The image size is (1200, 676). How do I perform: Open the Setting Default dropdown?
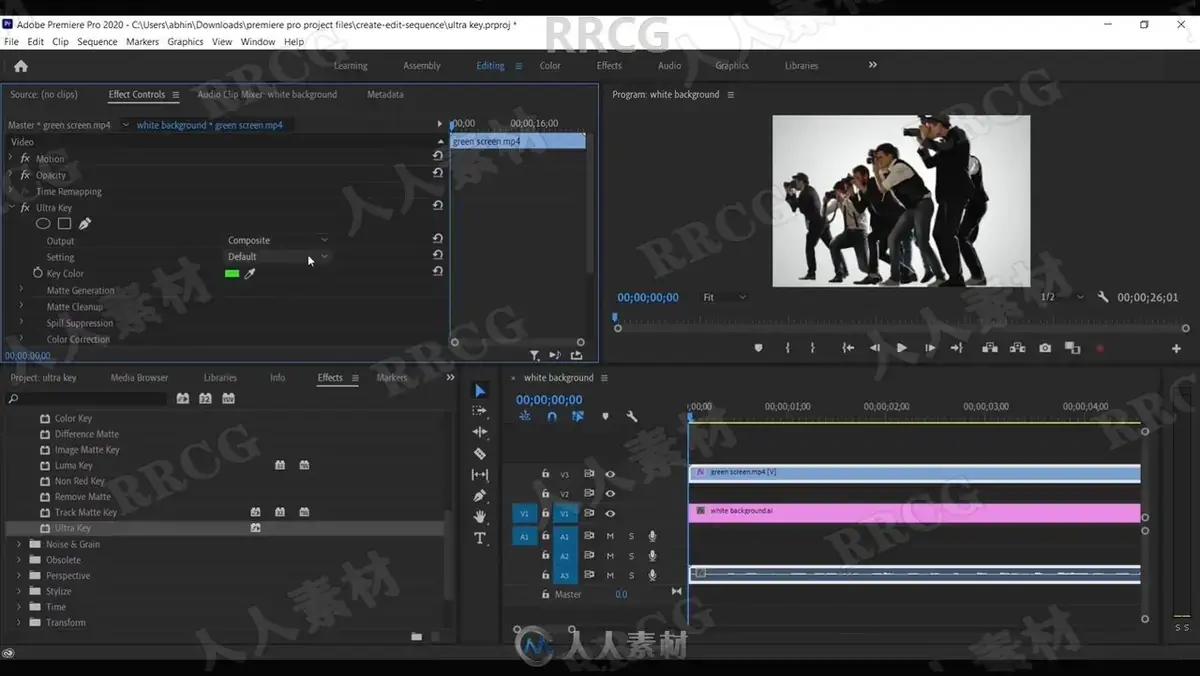tap(278, 257)
